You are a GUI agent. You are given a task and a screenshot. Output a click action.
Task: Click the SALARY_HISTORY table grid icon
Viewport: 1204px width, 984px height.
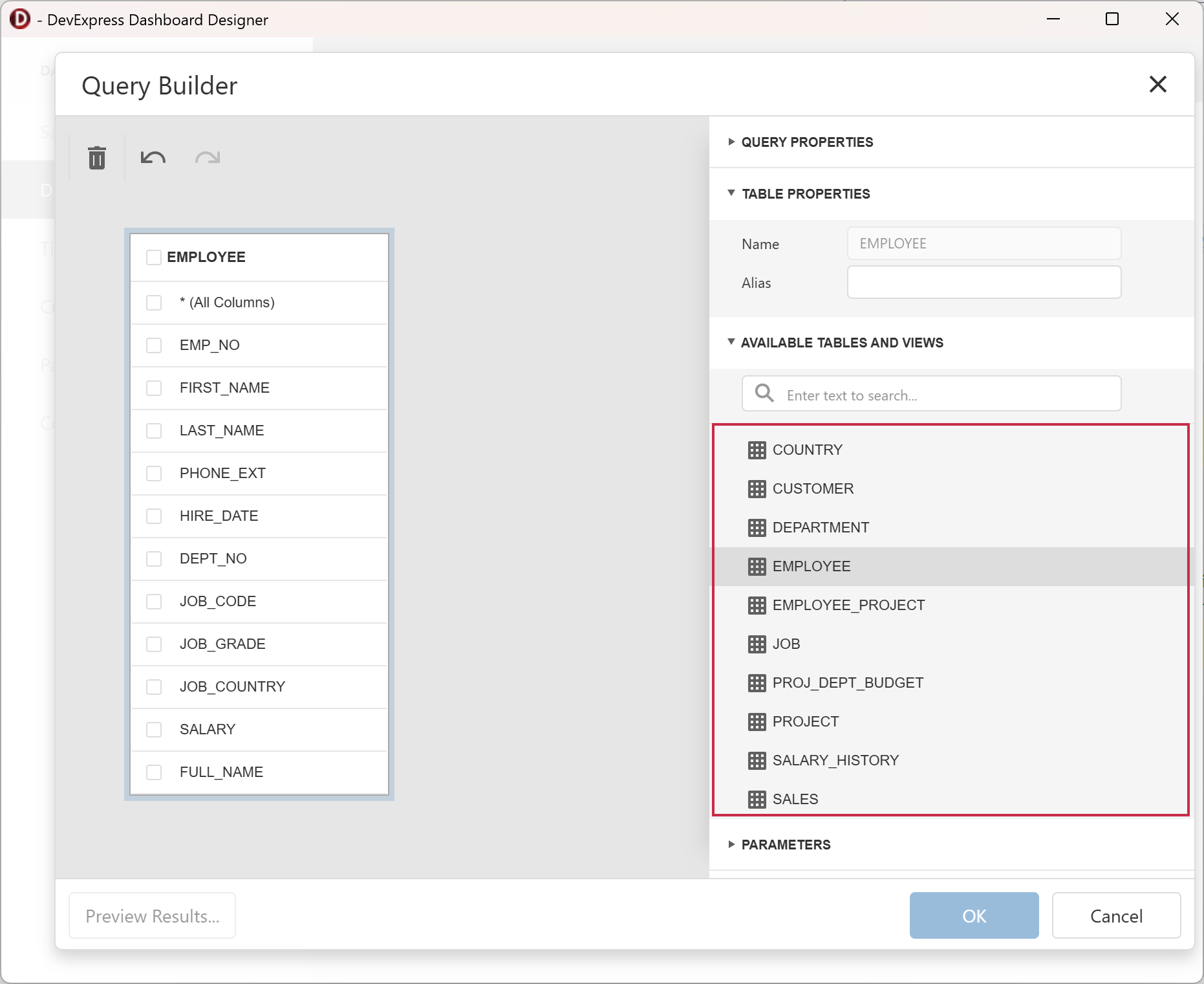757,761
